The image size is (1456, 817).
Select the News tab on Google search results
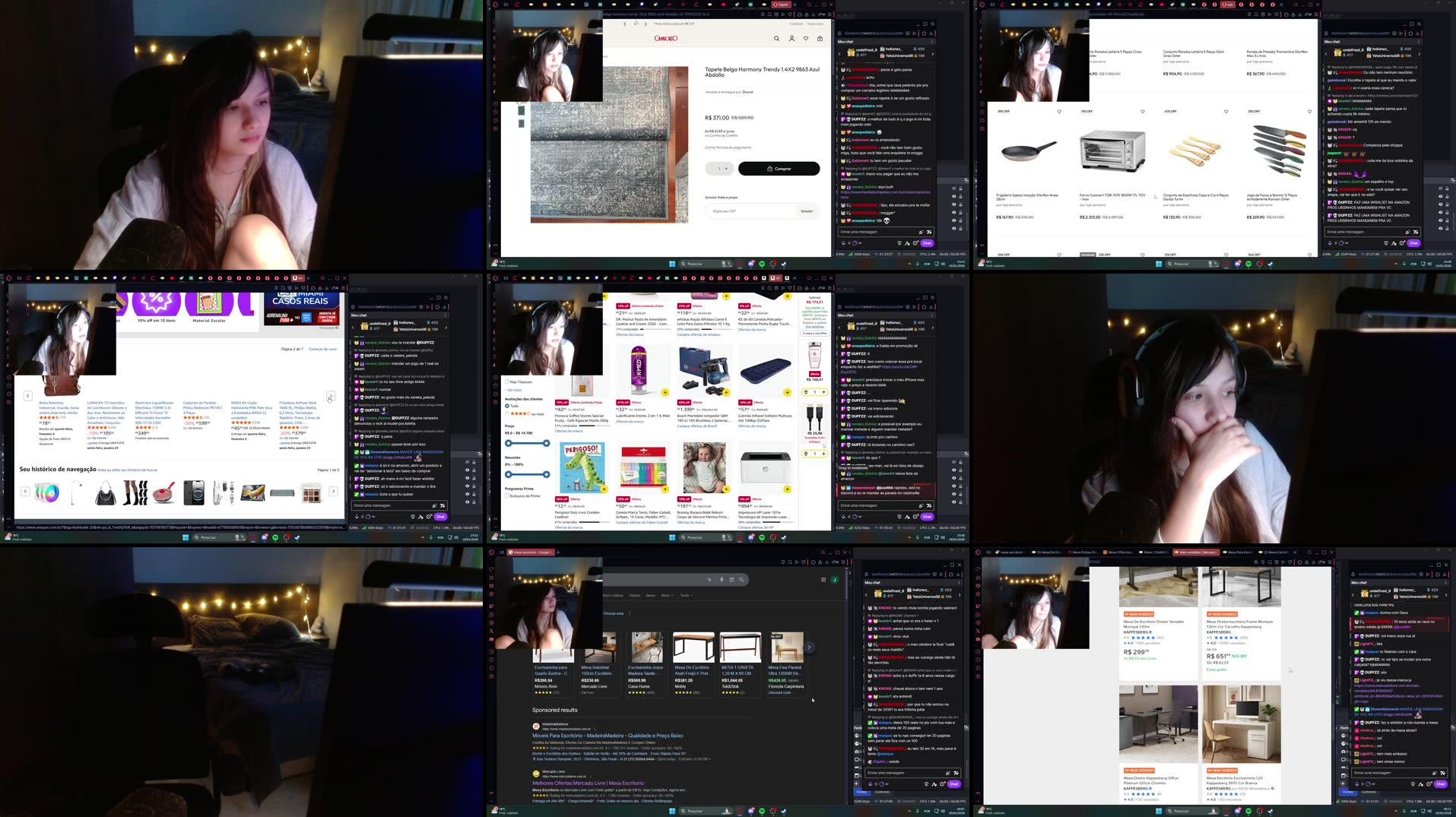coord(650,595)
